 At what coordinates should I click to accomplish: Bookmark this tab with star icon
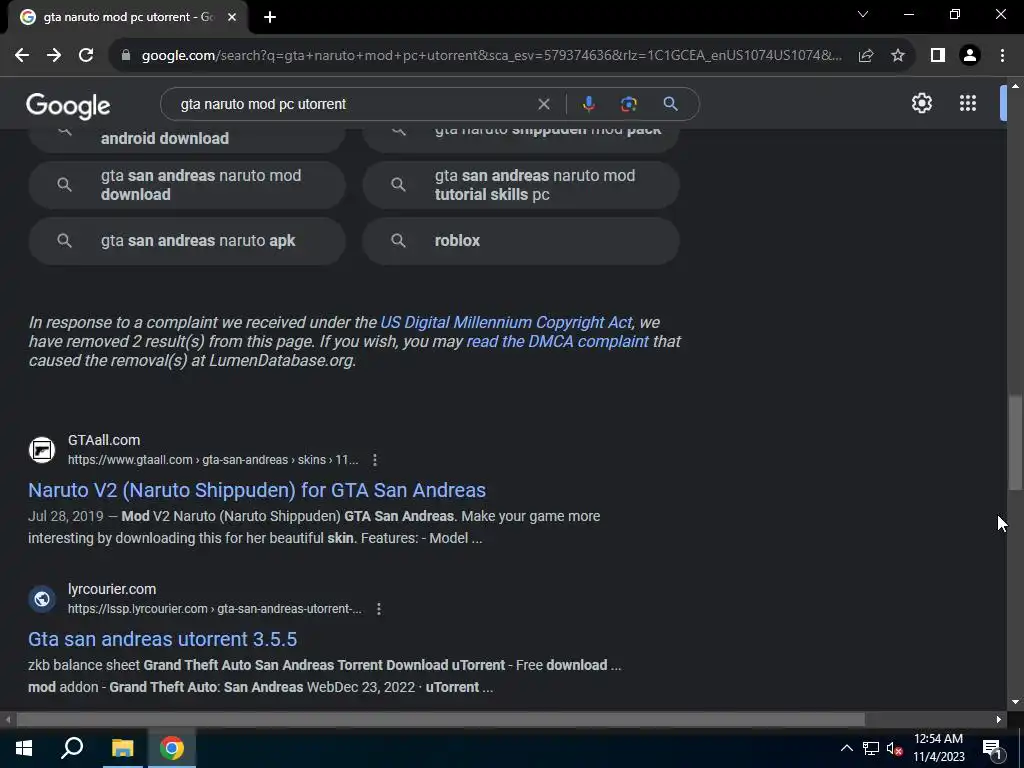898,56
